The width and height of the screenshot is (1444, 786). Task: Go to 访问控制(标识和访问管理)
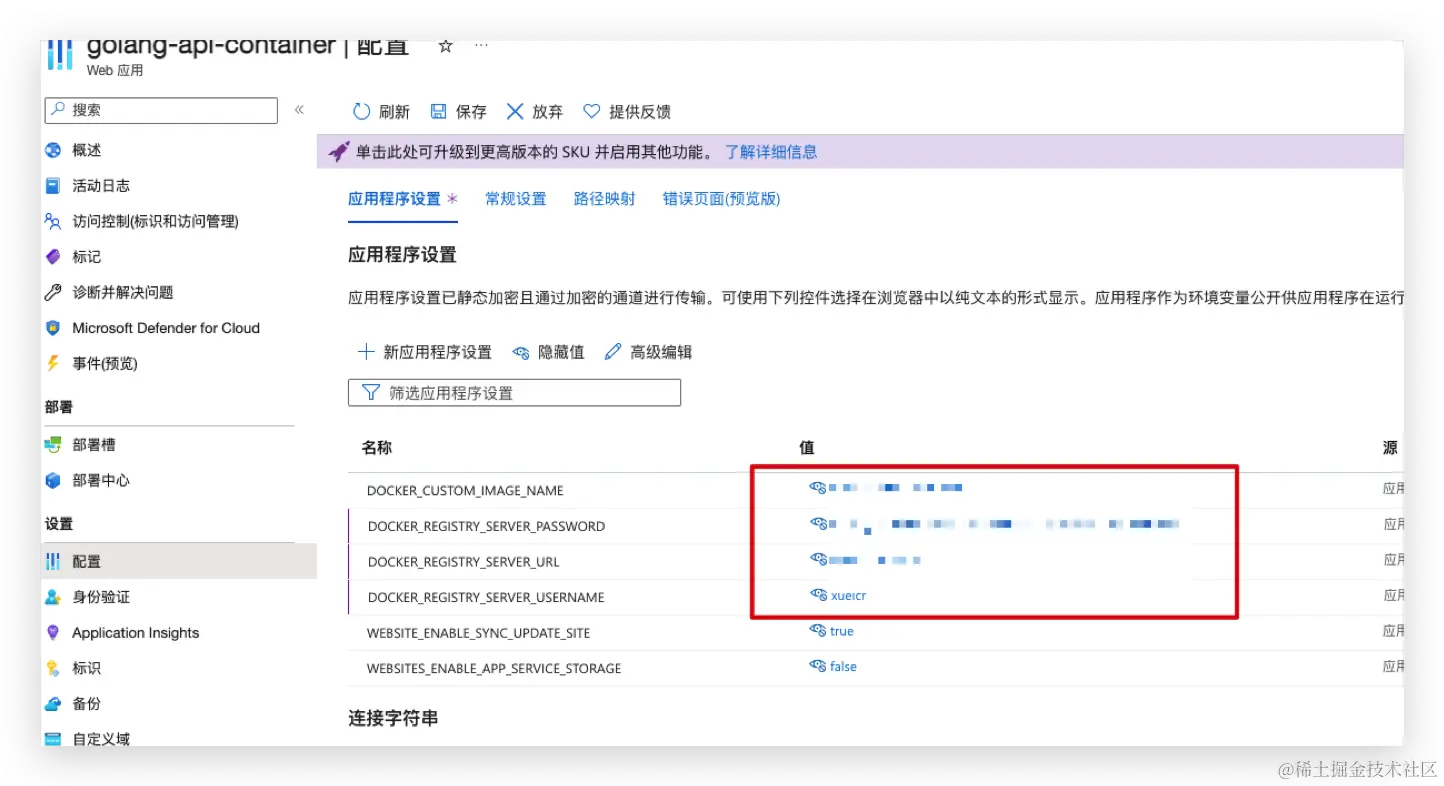point(155,221)
